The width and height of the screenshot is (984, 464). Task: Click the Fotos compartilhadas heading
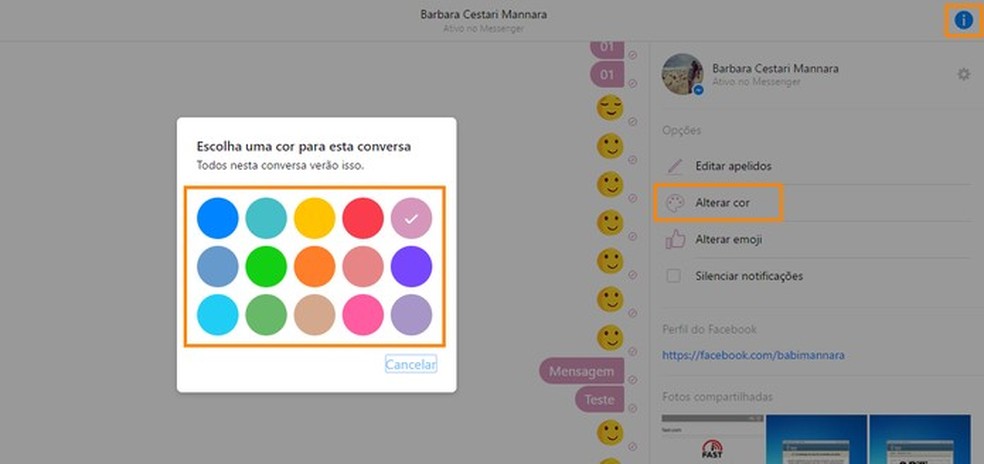(717, 397)
